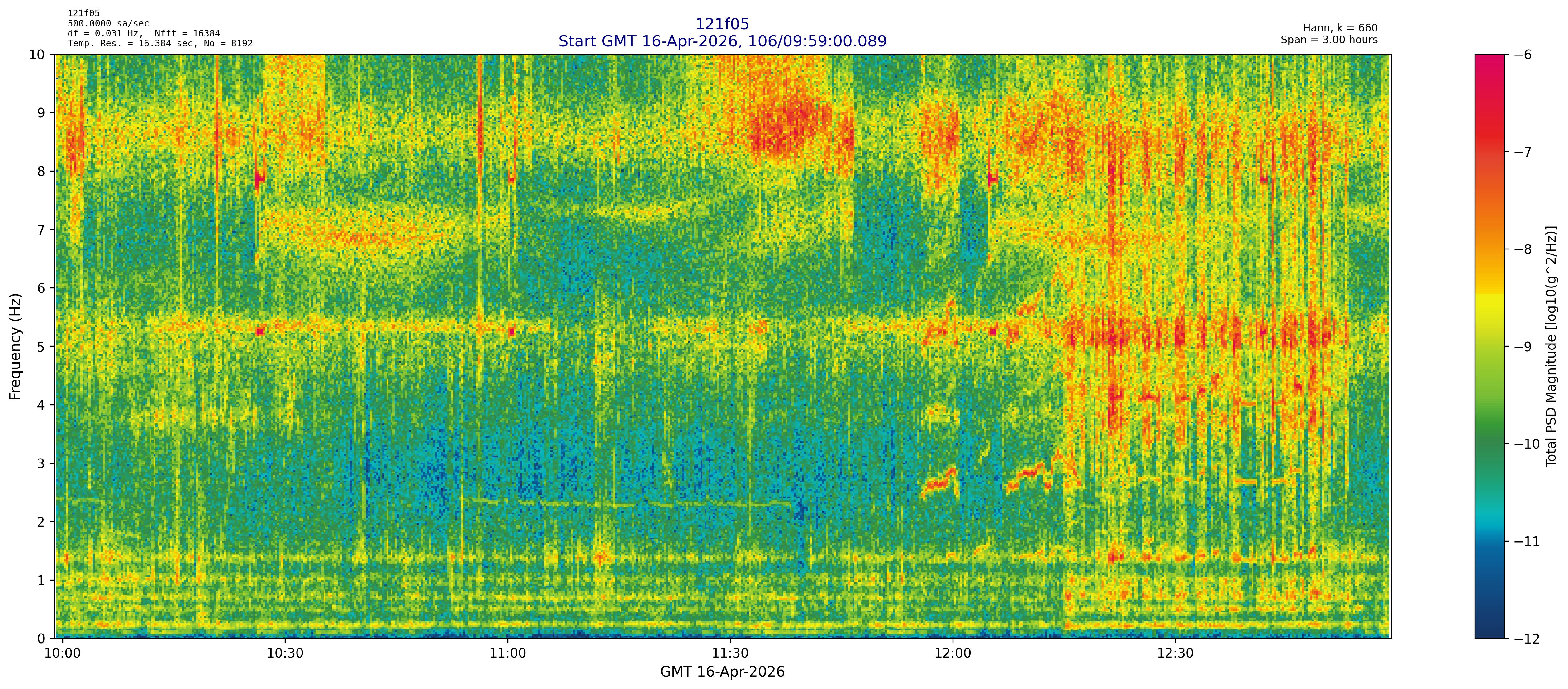Click the 'Total PSD Magnitude' colorbar label
The width and height of the screenshot is (1568, 689).
(1551, 346)
